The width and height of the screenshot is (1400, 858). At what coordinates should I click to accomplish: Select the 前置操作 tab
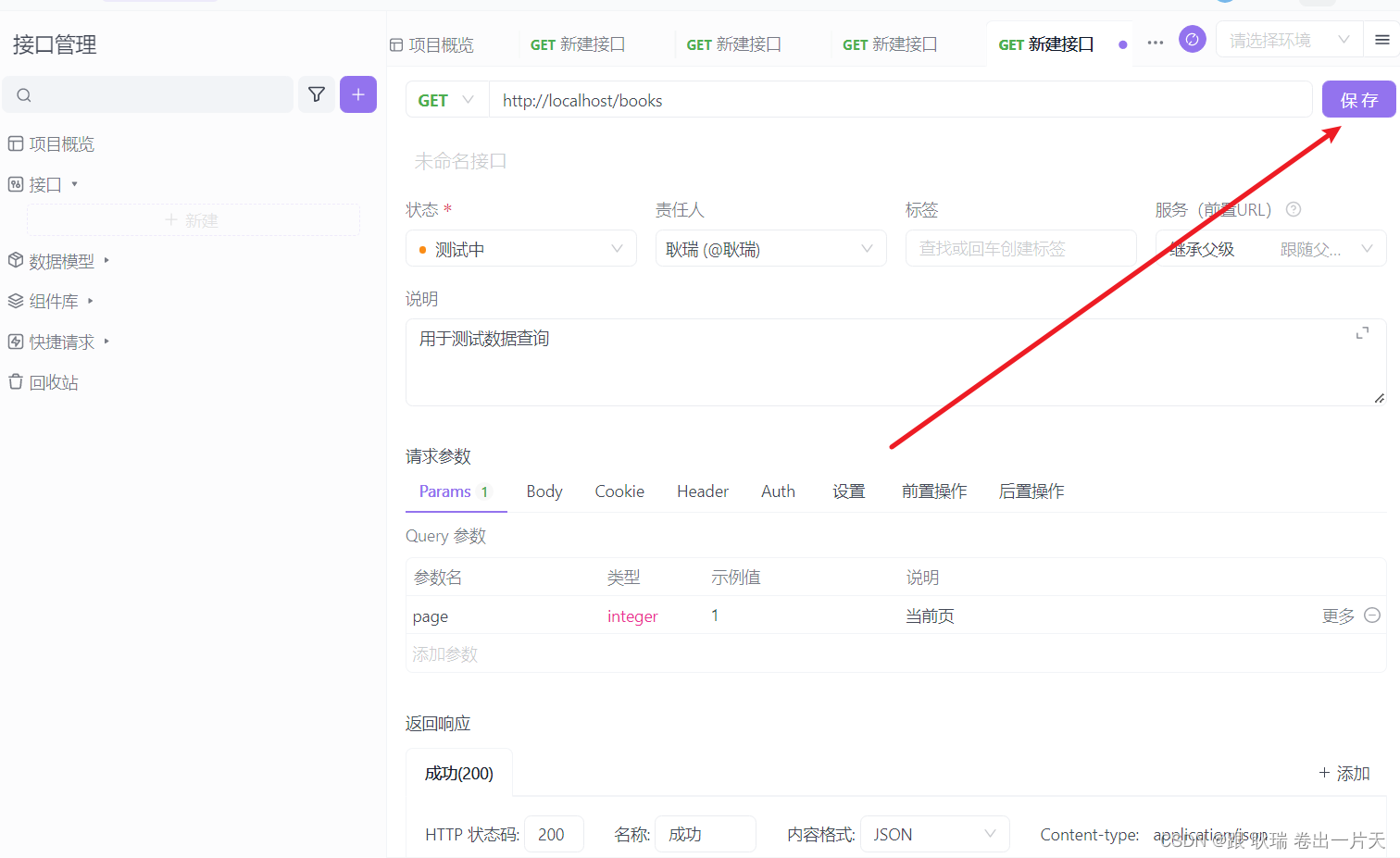coord(934,491)
